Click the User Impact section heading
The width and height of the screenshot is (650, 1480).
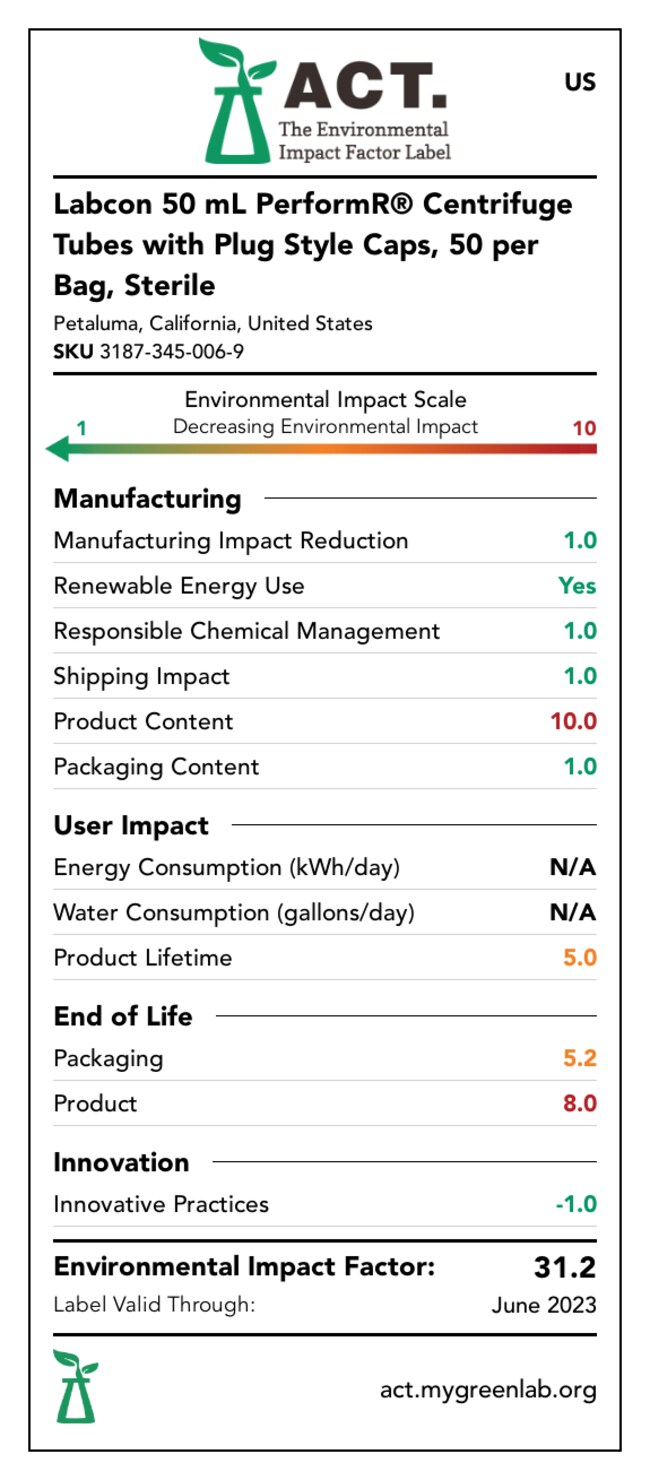coord(131,826)
